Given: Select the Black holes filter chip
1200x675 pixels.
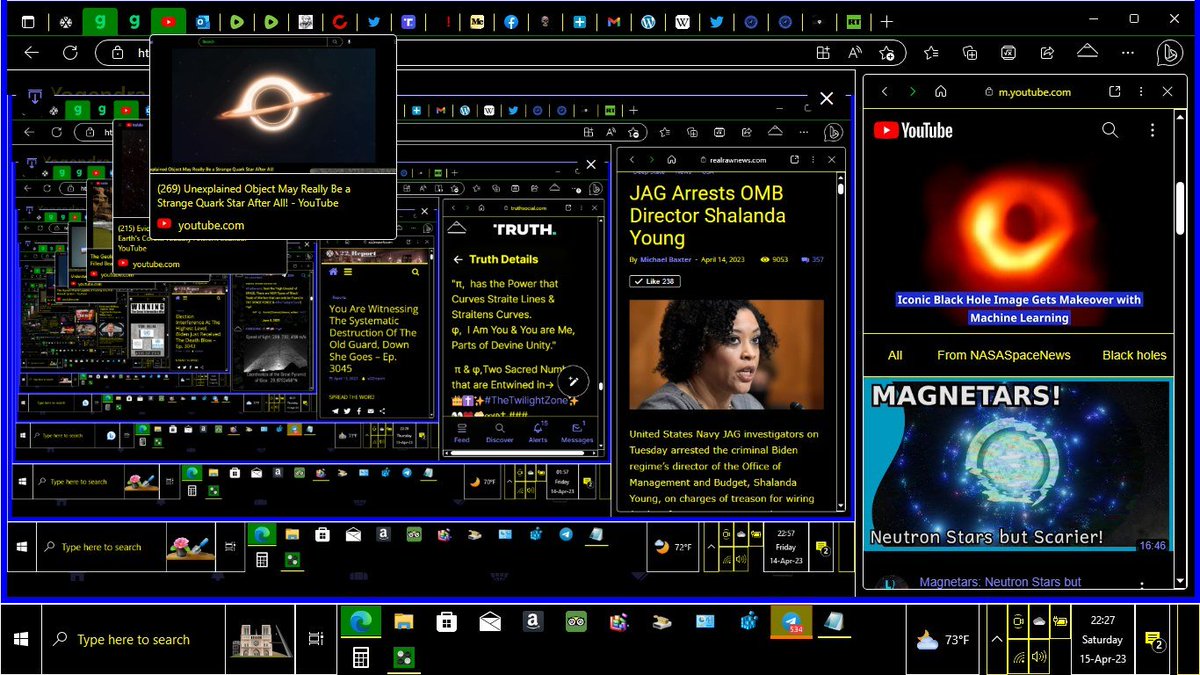Looking at the screenshot, I should (x=1134, y=355).
